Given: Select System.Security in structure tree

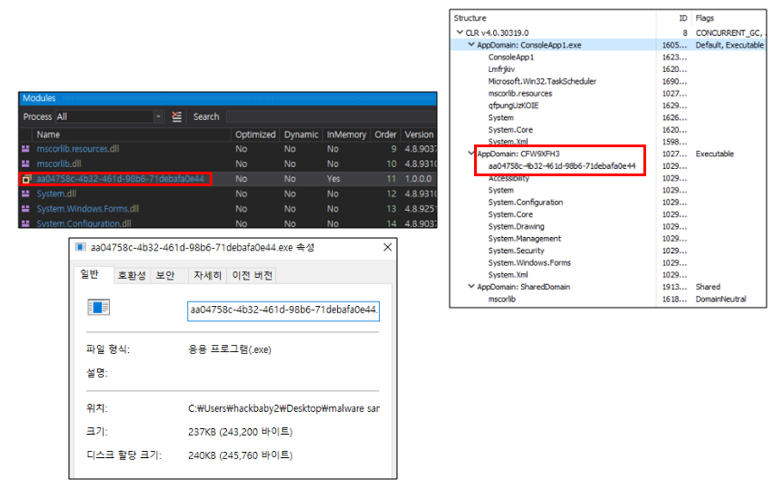Looking at the screenshot, I should (x=516, y=250).
